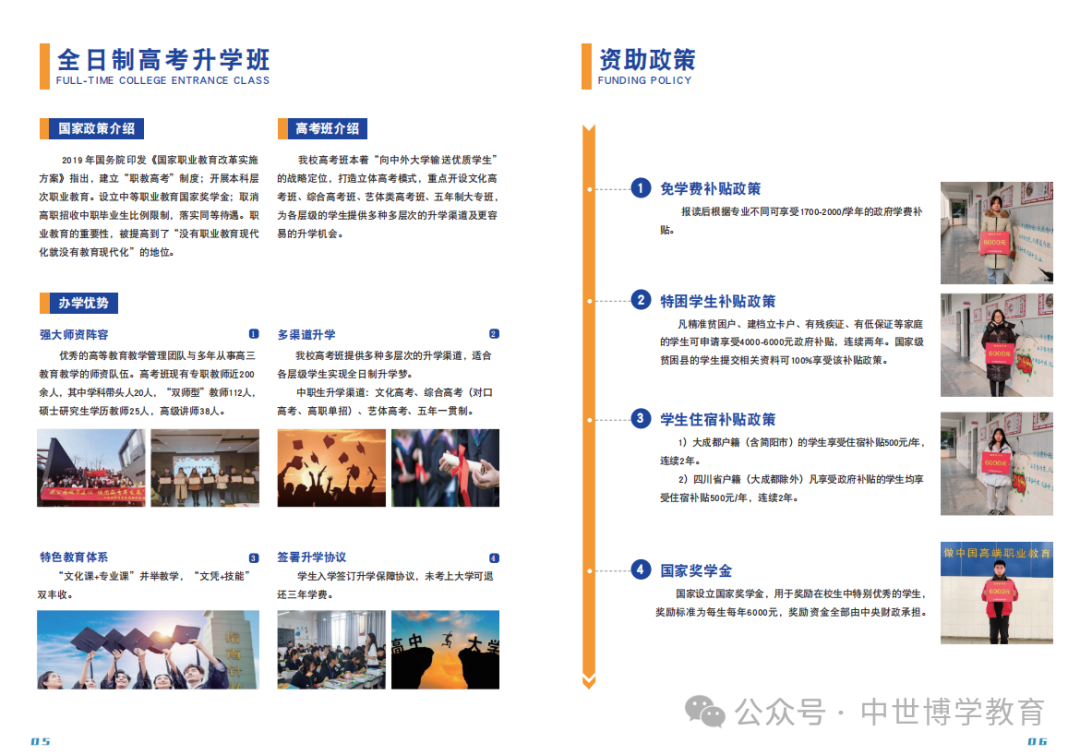Image resolution: width=1080 pixels, height=755 pixels.
Task: Open the classroom students photo under 签署升学协议
Action: pyautogui.click(x=330, y=650)
